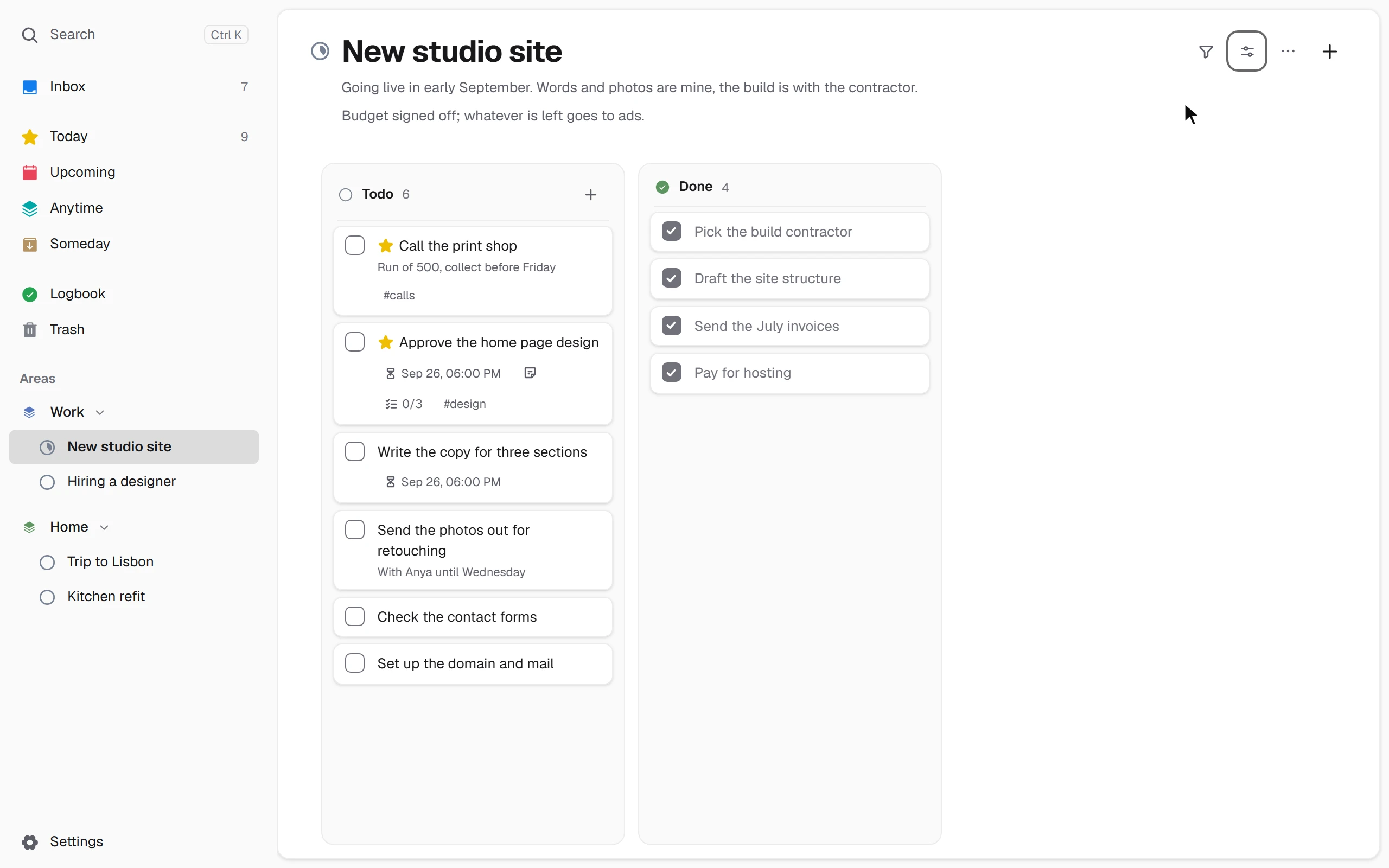Open the Hiring a designer project
Screen dimensions: 1389x868
[x=133, y=482]
